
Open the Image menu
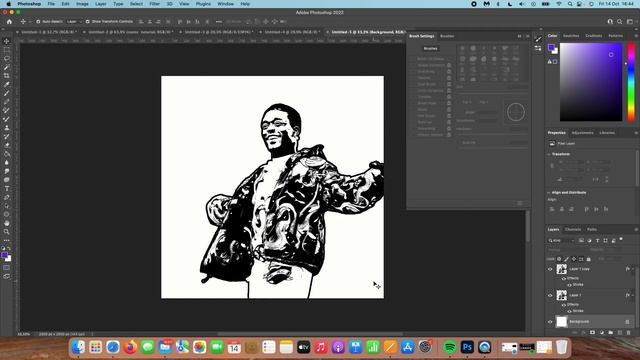coord(82,4)
